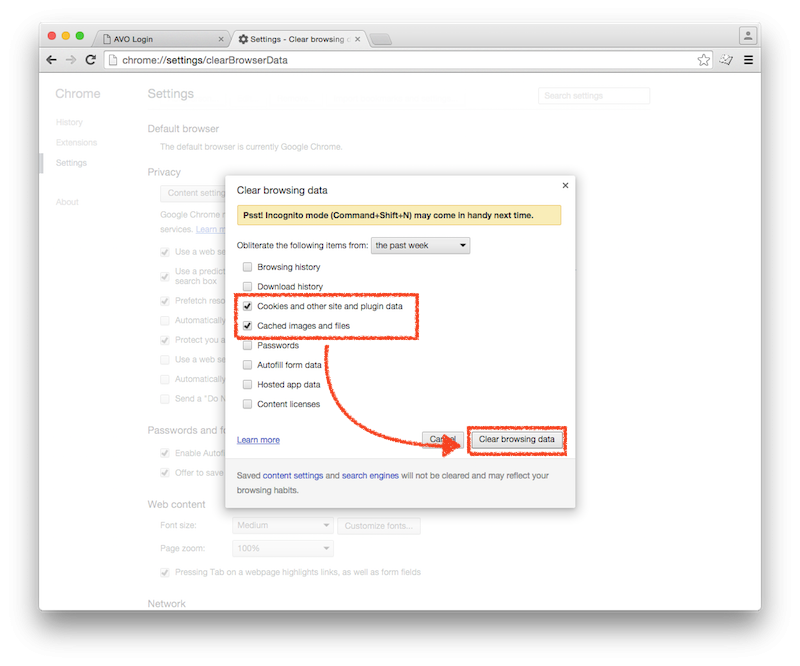Reload the current page
The width and height of the screenshot is (800, 666).
90,59
